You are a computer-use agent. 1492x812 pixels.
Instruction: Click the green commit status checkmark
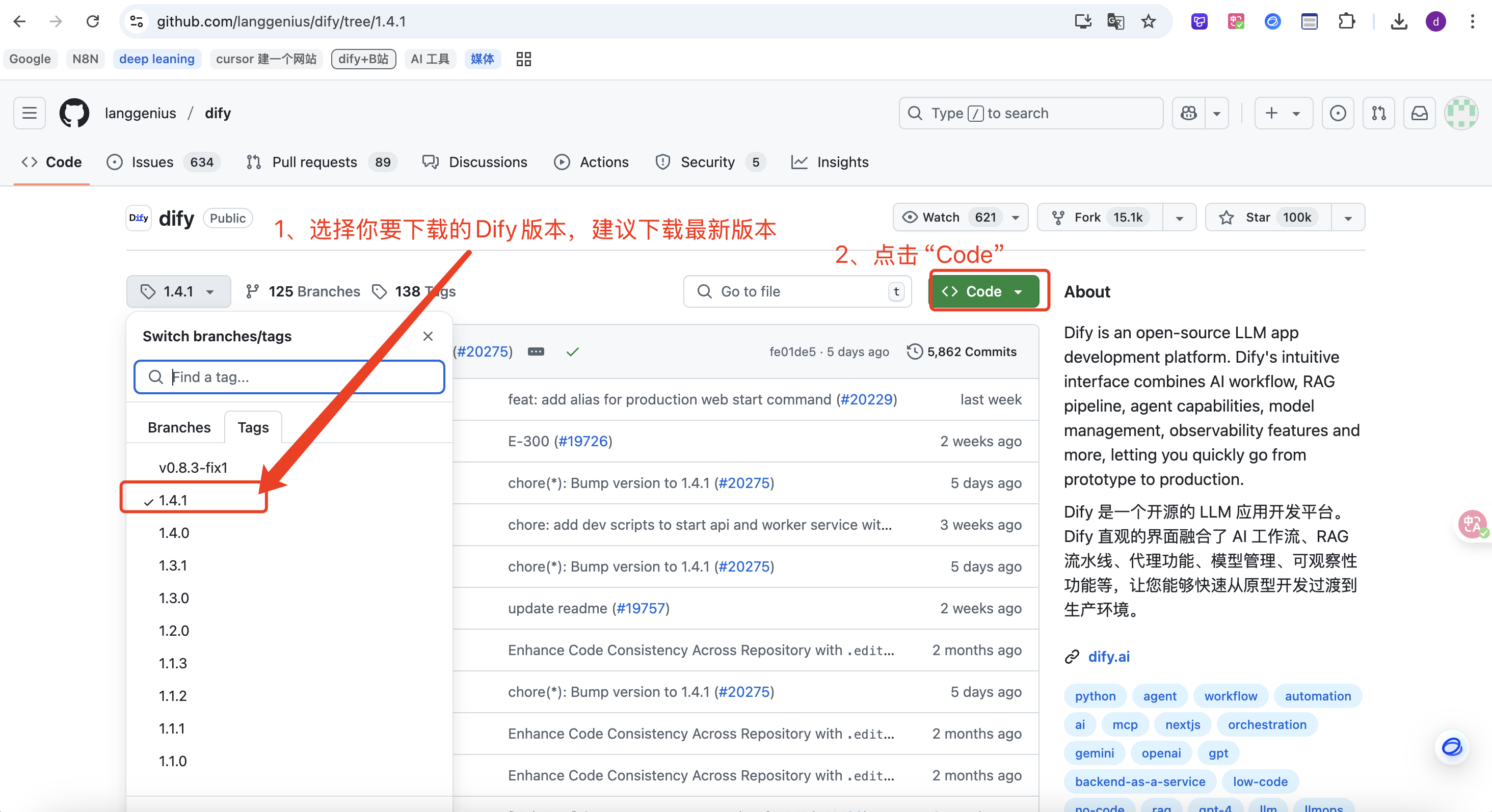pyautogui.click(x=572, y=351)
